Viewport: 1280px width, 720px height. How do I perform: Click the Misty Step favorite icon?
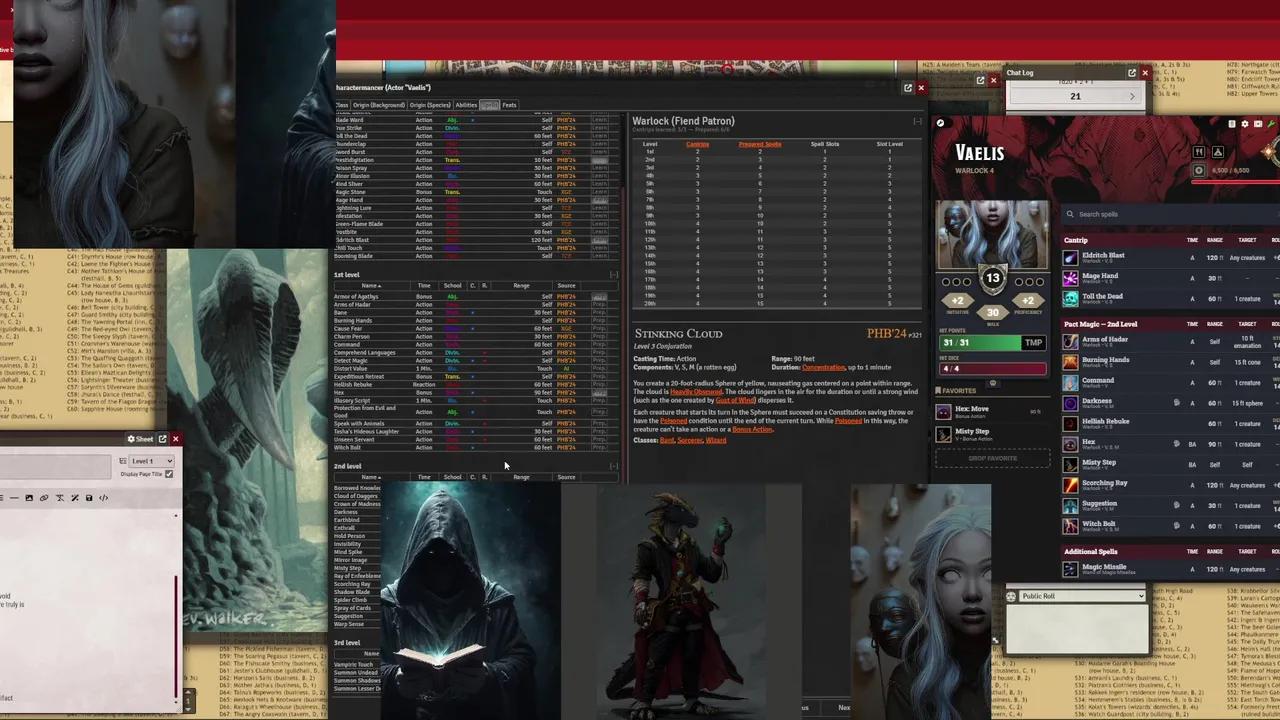[943, 433]
